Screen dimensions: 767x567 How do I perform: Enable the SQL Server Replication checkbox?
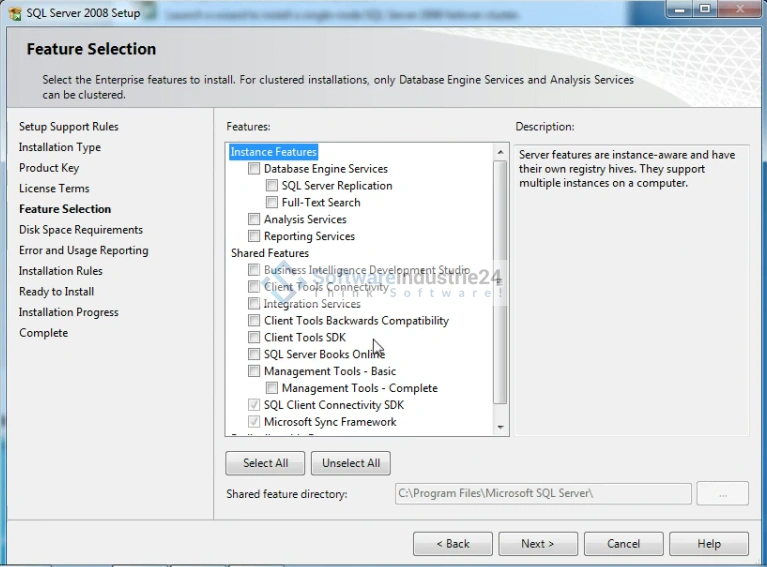point(272,186)
